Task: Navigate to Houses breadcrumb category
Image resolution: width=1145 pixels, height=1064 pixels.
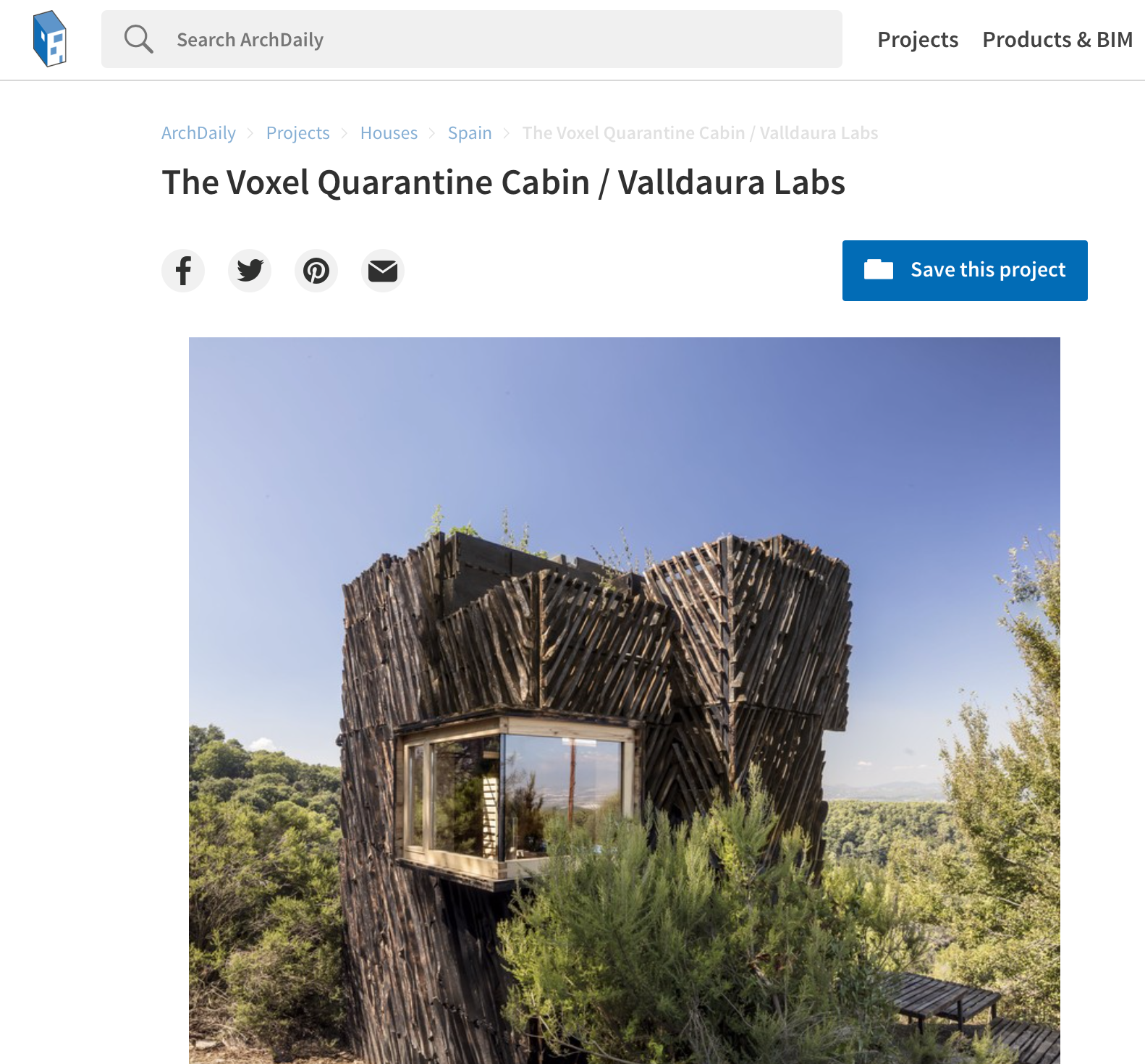Action: [x=389, y=133]
